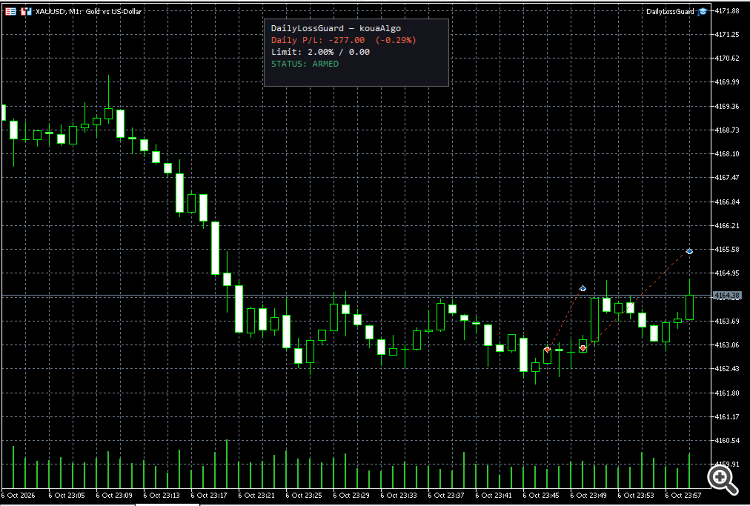Image resolution: width=750 pixels, height=506 pixels.
Task: Click the '6 Oct 23:57' time label
Action: point(684,495)
